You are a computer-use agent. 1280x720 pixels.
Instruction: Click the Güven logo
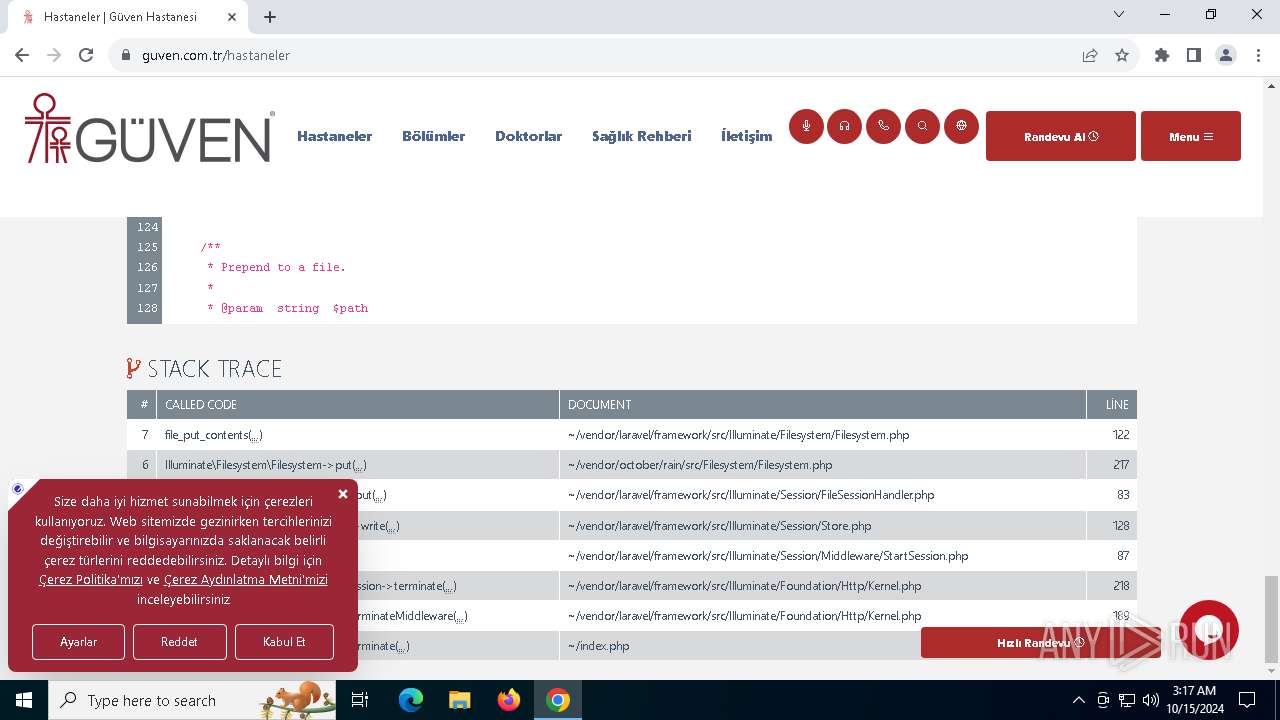point(150,128)
